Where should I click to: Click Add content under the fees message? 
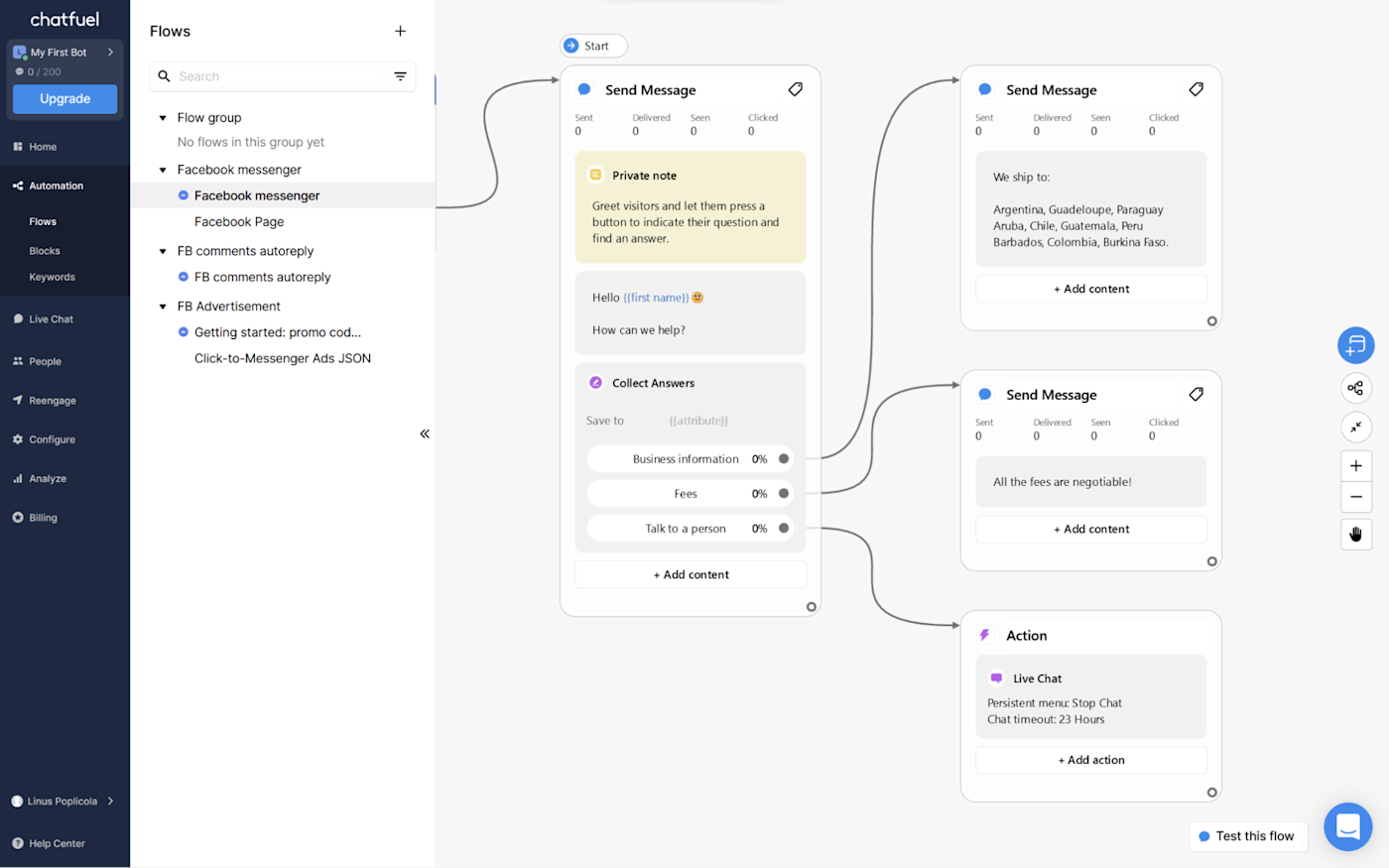pyautogui.click(x=1091, y=529)
